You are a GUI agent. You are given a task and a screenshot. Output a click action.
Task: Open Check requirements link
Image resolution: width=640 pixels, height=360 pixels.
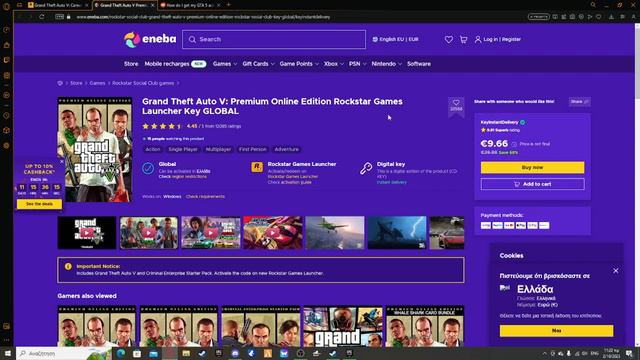coord(205,197)
